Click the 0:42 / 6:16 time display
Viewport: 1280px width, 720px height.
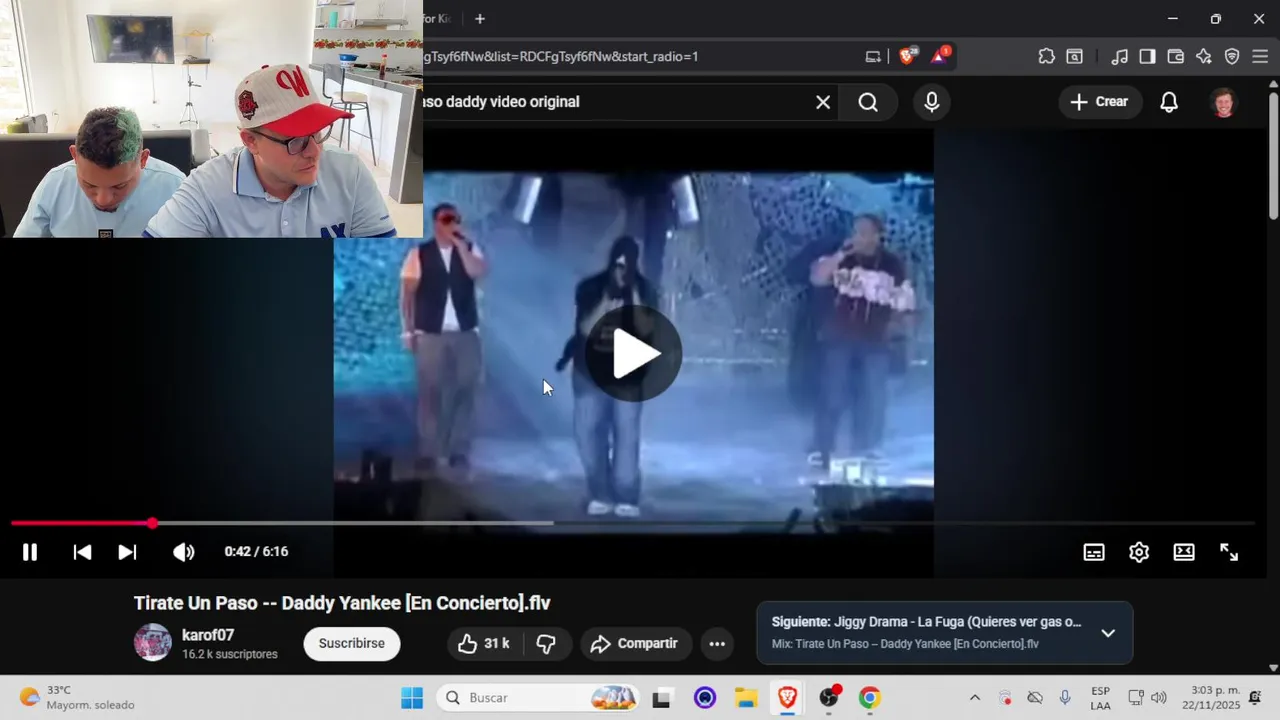coord(256,552)
